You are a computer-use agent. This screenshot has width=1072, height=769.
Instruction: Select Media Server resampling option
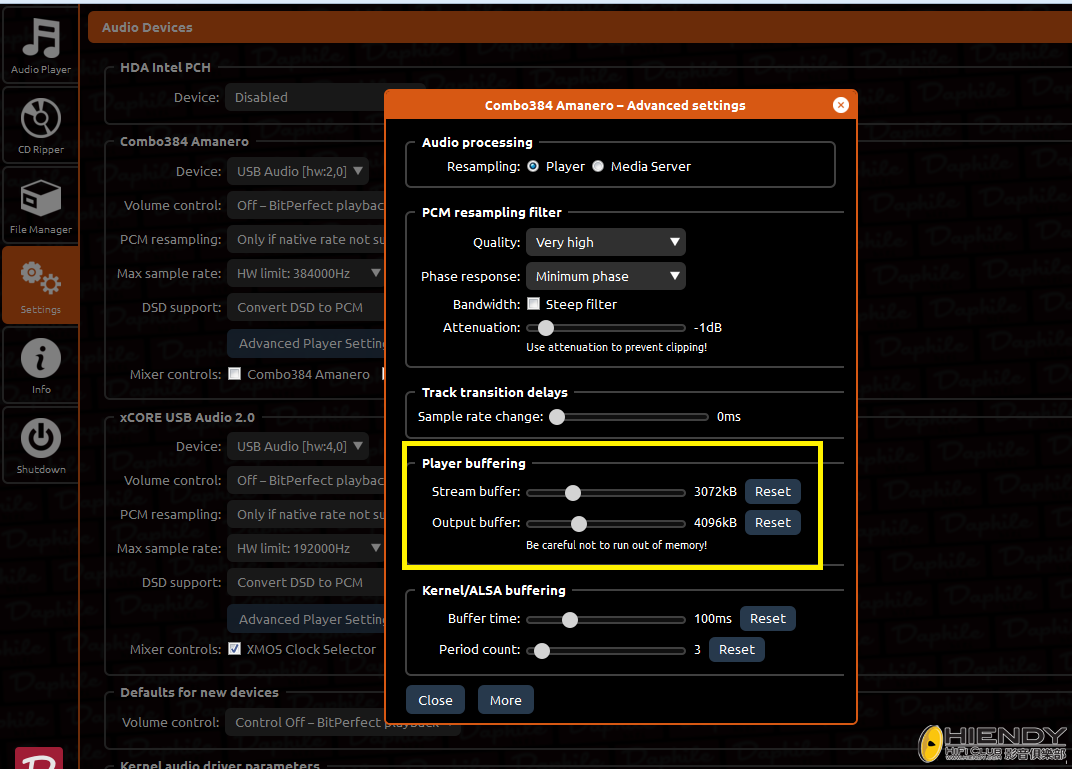(x=598, y=167)
